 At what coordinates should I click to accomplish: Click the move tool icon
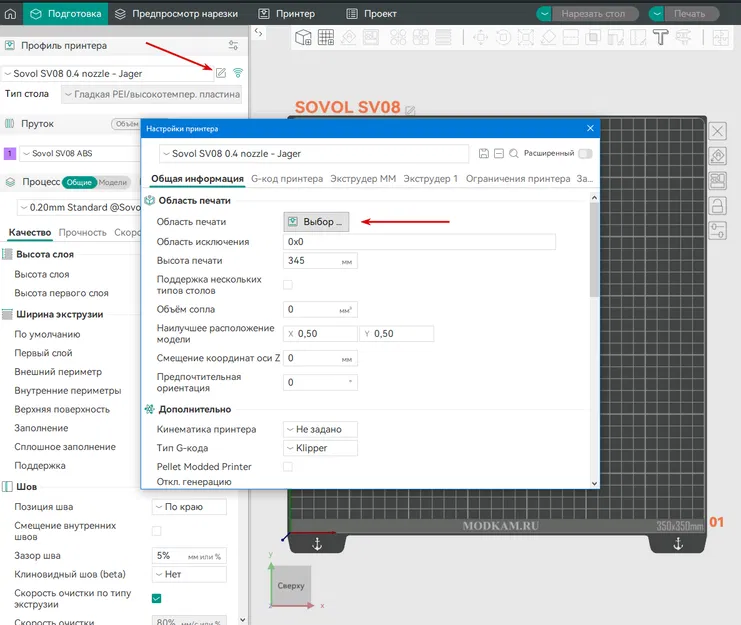point(480,37)
